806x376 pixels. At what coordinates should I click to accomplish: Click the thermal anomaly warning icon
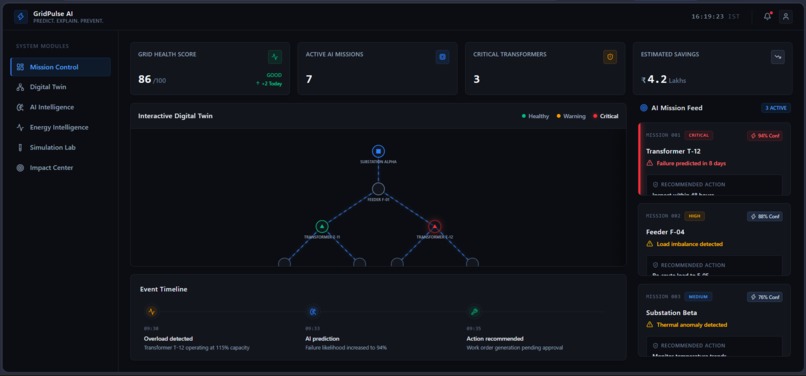(650, 325)
